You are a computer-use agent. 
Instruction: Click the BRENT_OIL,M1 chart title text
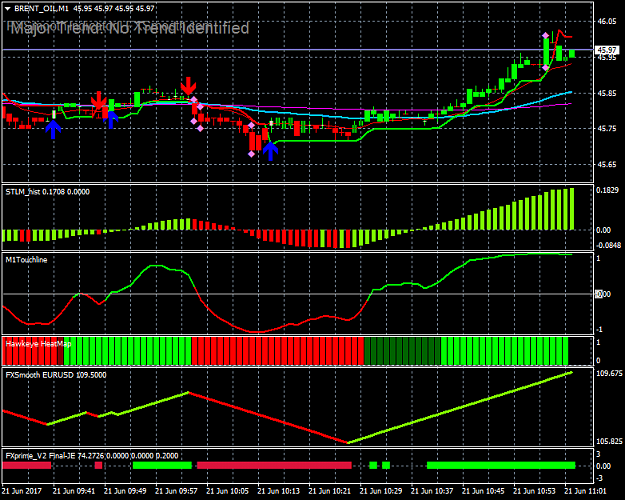click(x=41, y=8)
